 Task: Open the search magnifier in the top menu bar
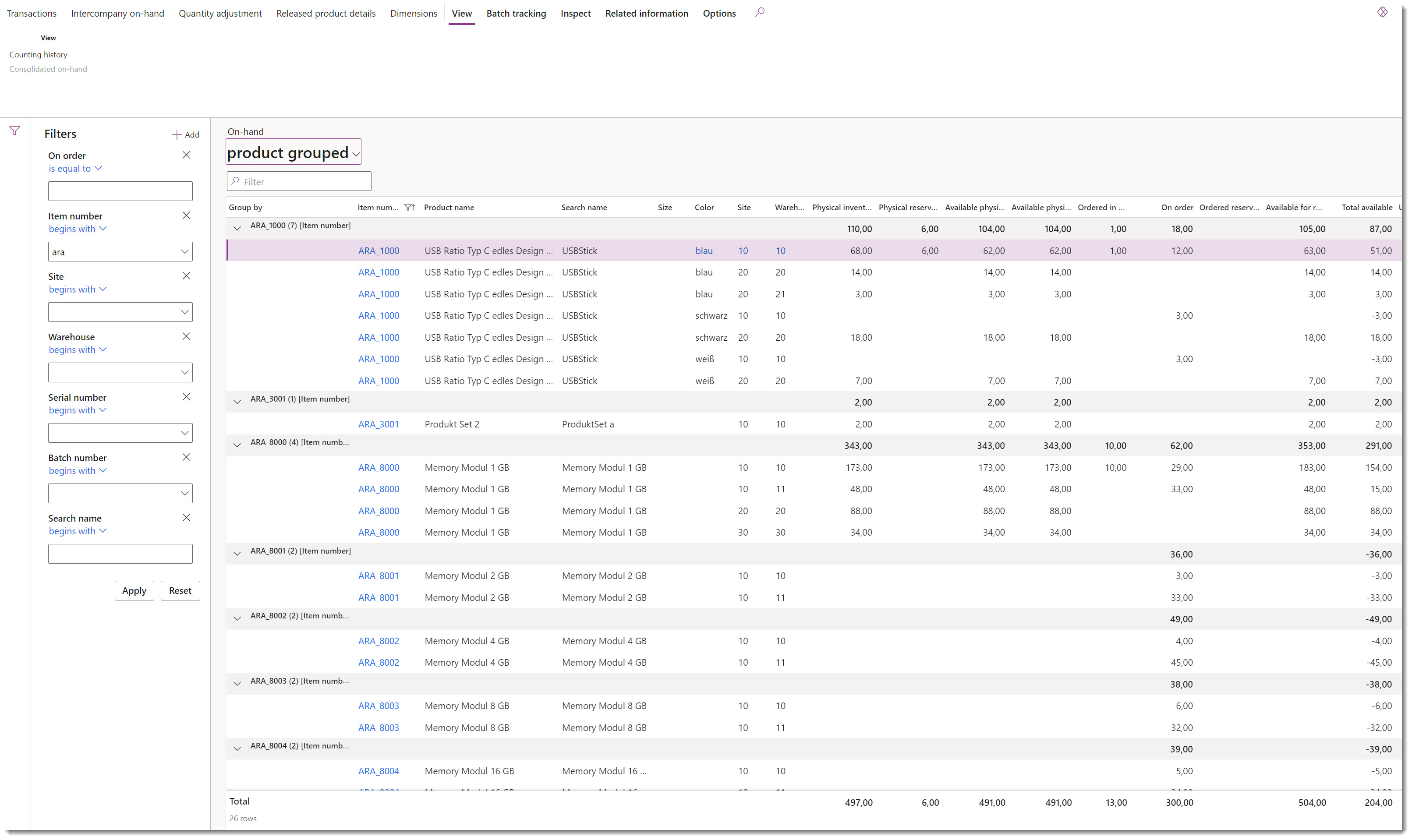[761, 12]
